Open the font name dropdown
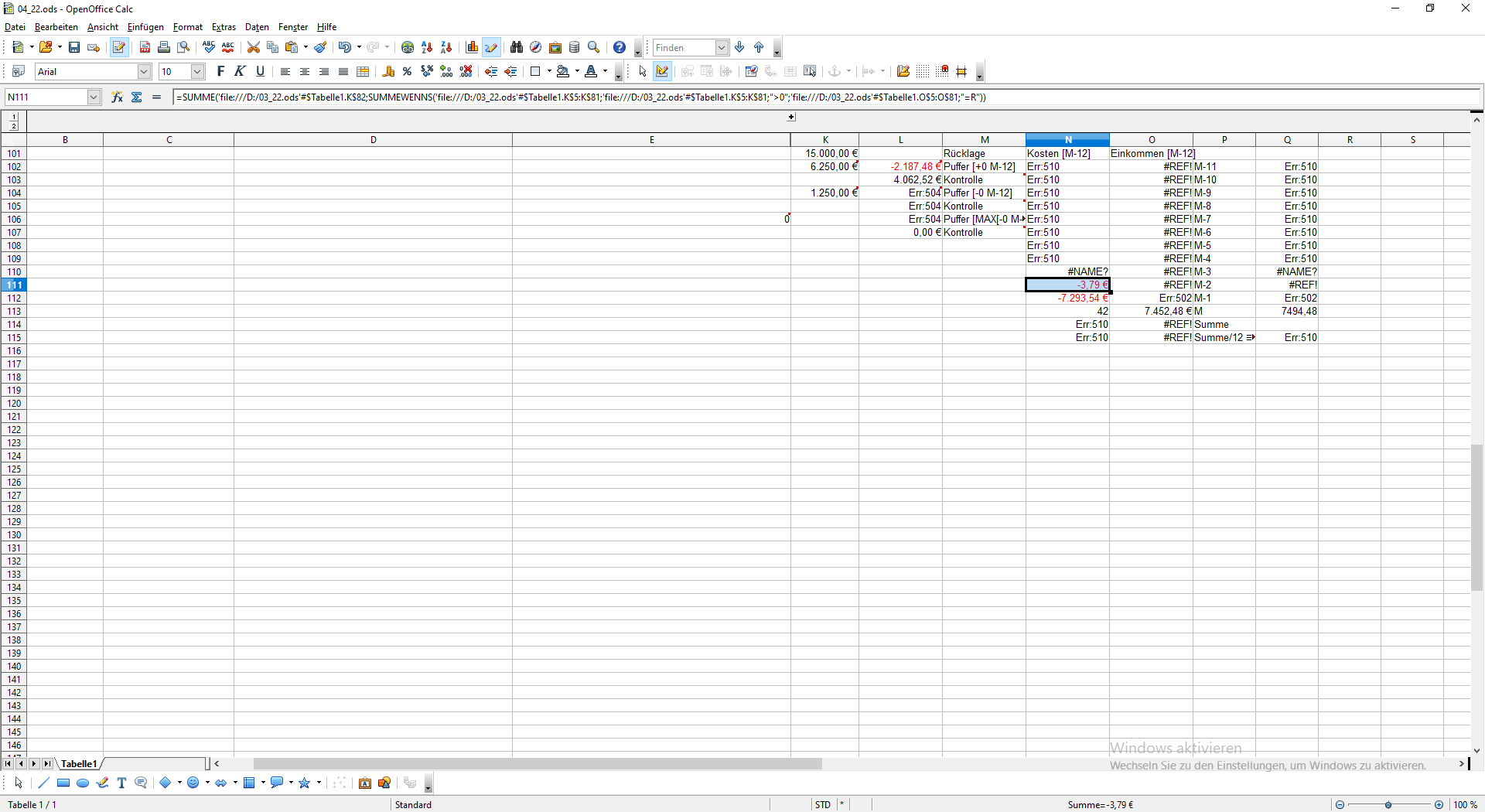Image resolution: width=1485 pixels, height=812 pixels. click(x=144, y=72)
